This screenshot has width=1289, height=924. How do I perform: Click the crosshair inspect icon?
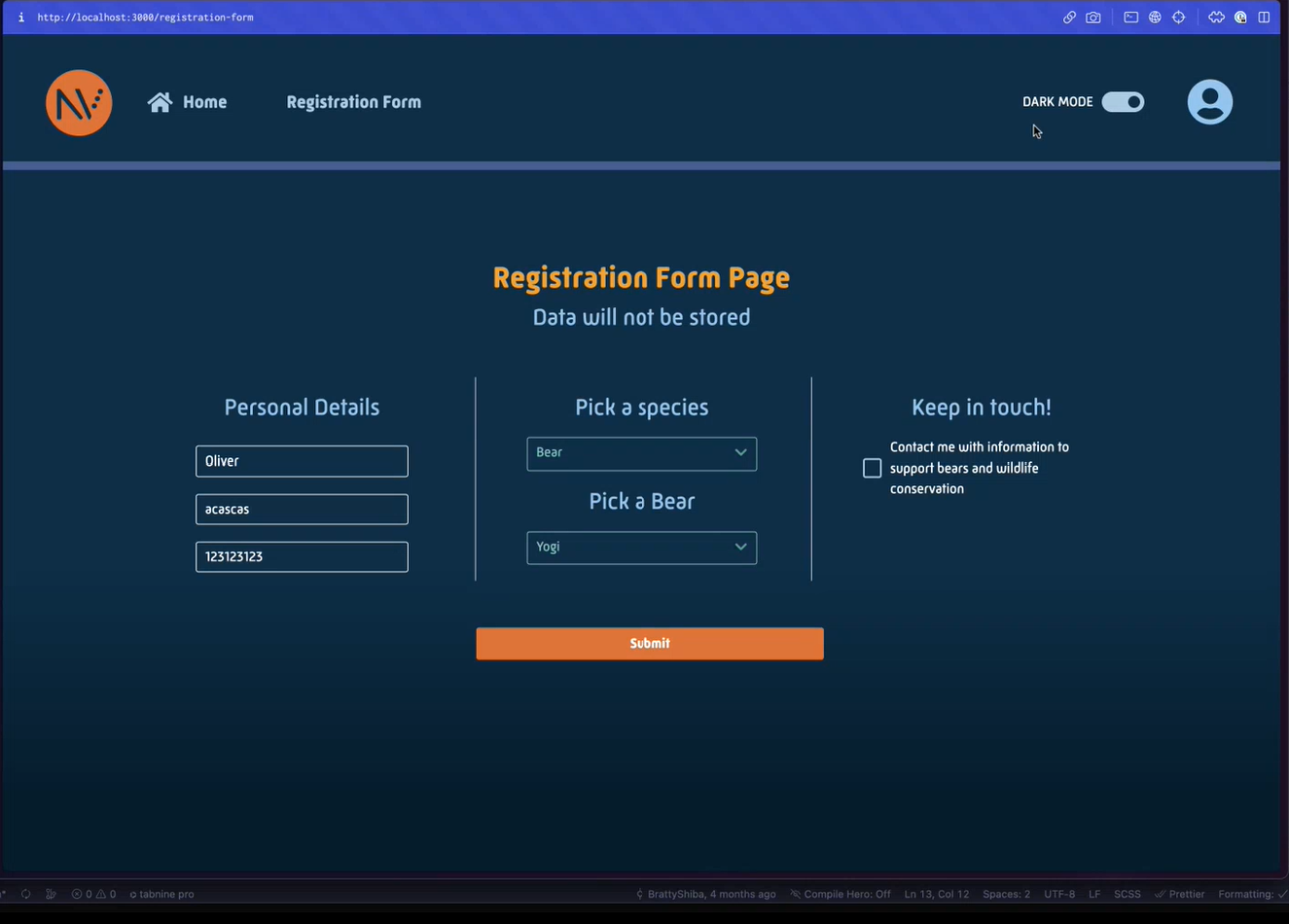click(x=1178, y=18)
